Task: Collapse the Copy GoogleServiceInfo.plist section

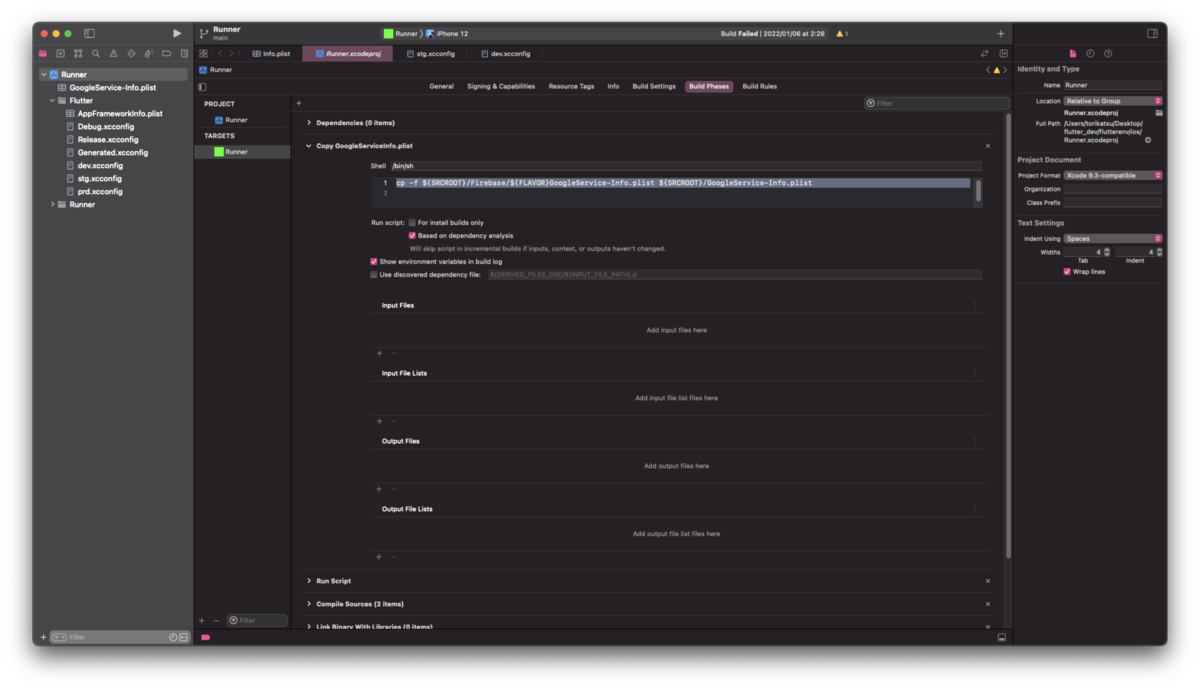Action: [x=309, y=146]
